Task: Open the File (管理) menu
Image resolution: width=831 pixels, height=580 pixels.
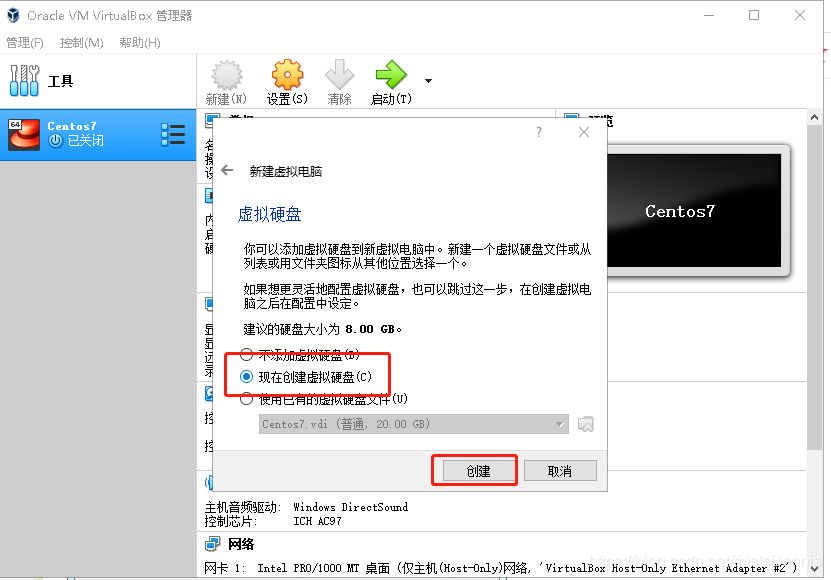Action: click(24, 42)
